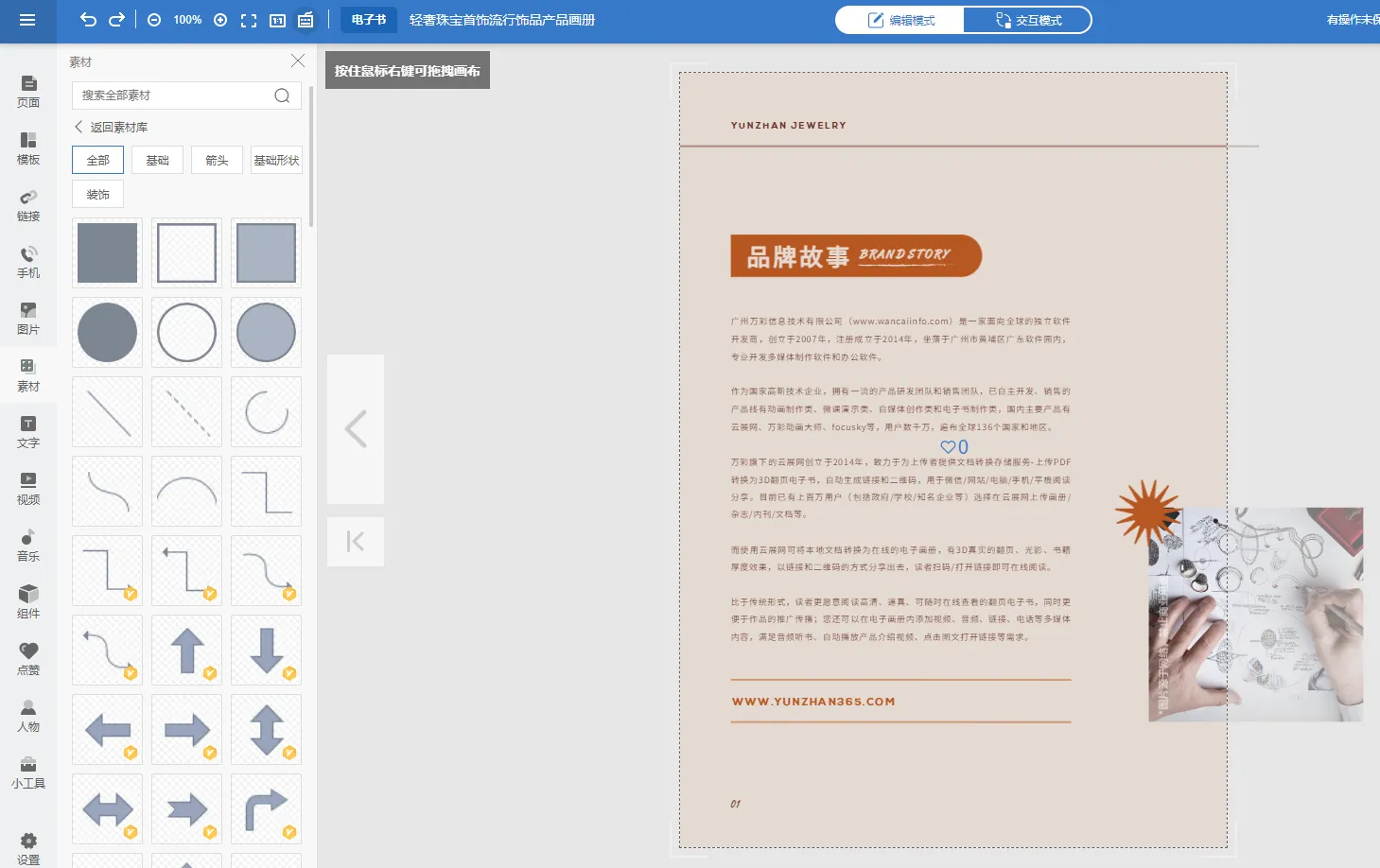Click the fit-to-screen icon

(x=249, y=20)
